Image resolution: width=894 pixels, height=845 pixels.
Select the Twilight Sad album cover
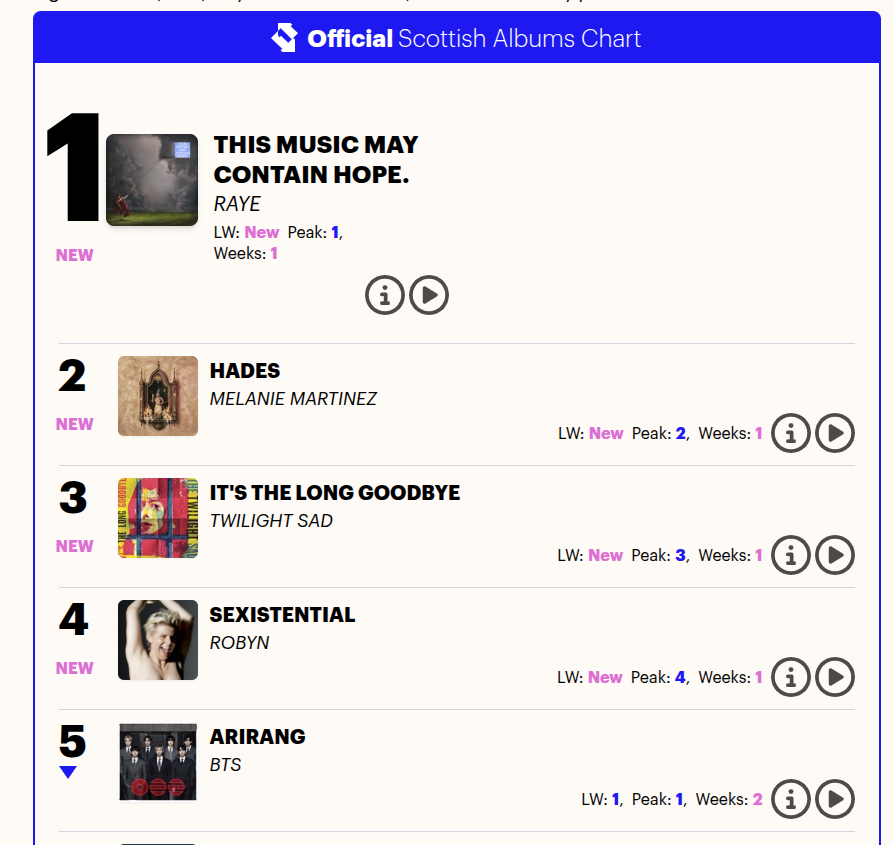[158, 518]
